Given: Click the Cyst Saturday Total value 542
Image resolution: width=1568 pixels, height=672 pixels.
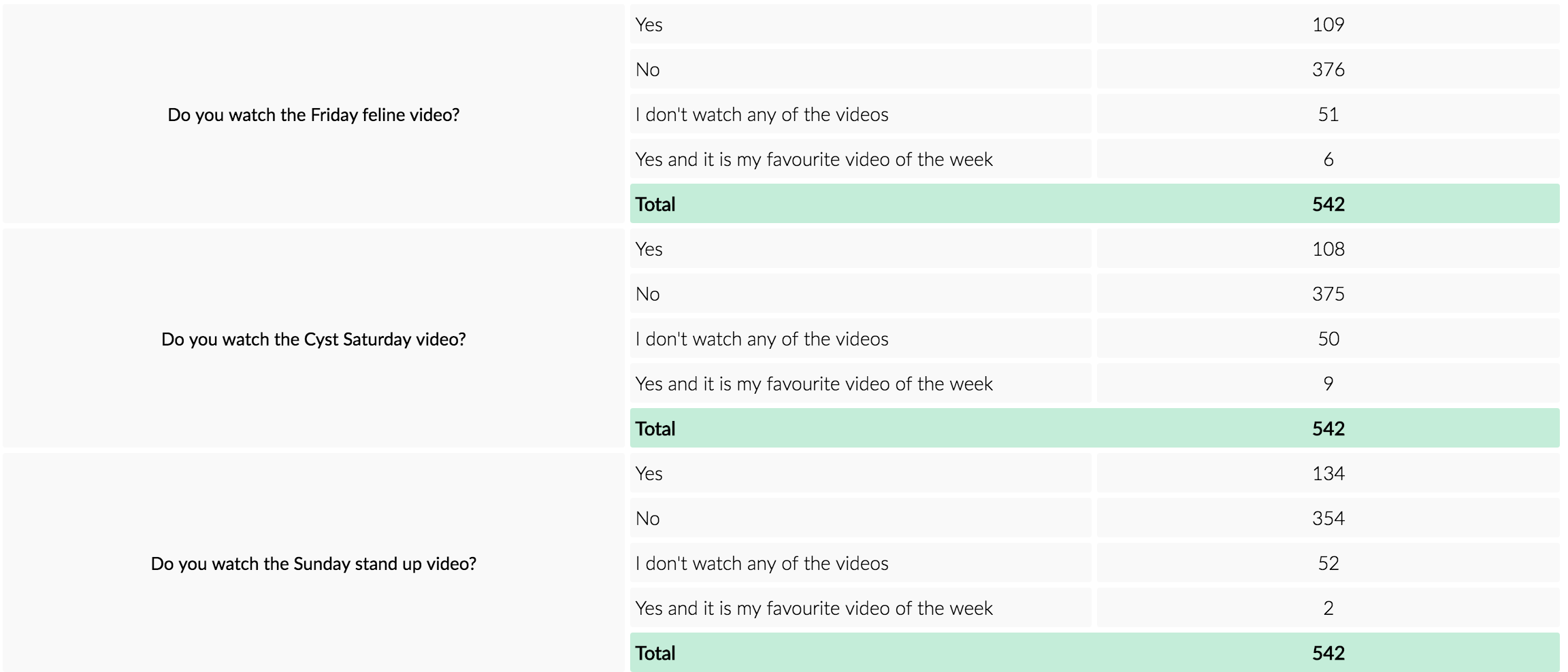Looking at the screenshot, I should (x=1328, y=429).
